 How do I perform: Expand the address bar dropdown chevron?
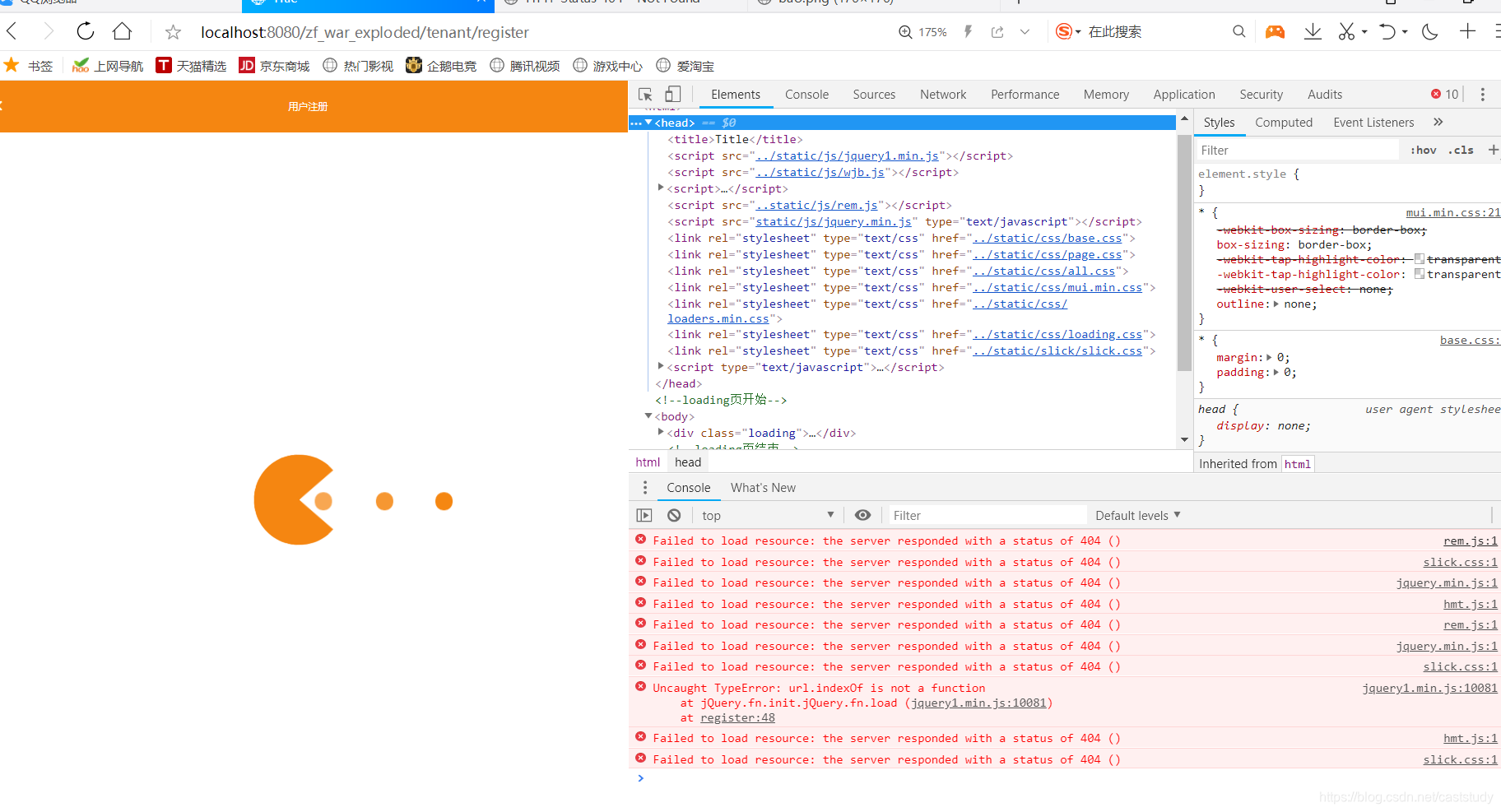[x=1025, y=32]
